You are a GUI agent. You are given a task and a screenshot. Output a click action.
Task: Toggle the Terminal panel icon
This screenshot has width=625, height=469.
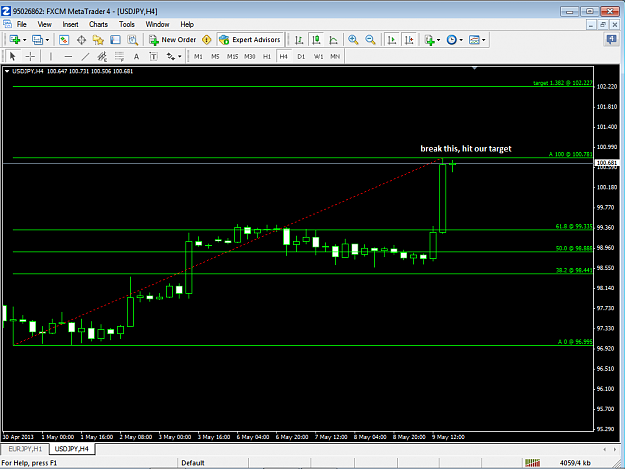point(116,40)
